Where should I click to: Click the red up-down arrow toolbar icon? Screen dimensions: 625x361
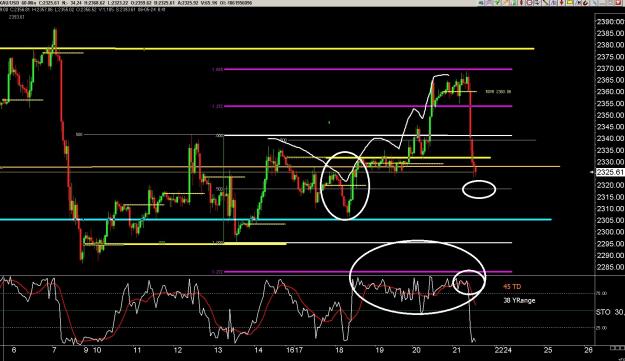[562, 3]
